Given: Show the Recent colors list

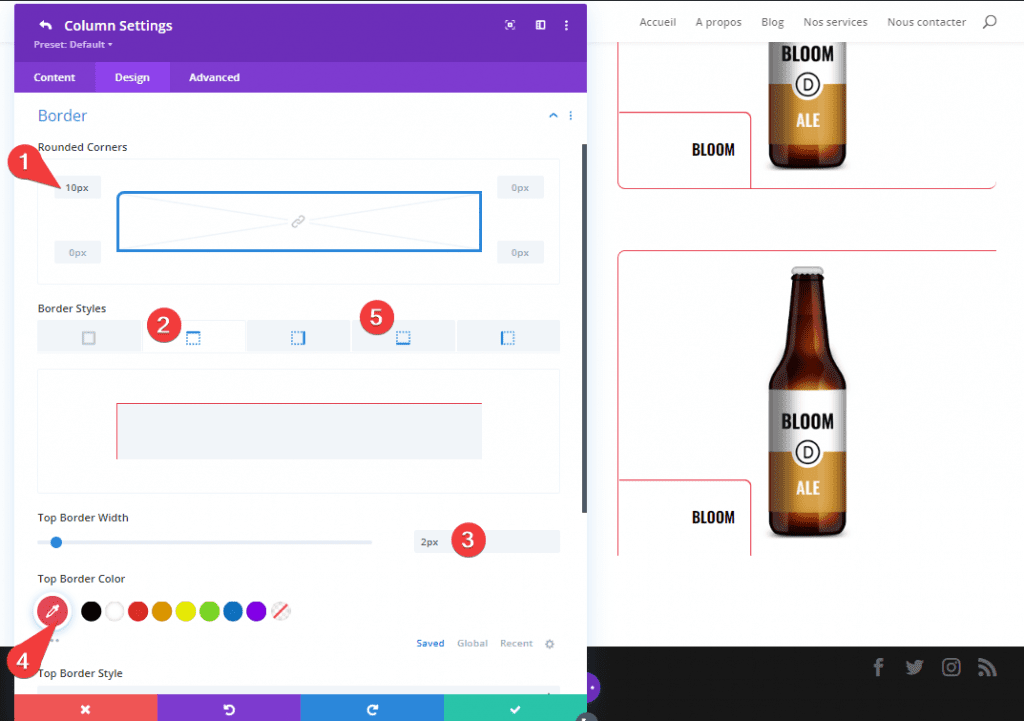Looking at the screenshot, I should (516, 643).
